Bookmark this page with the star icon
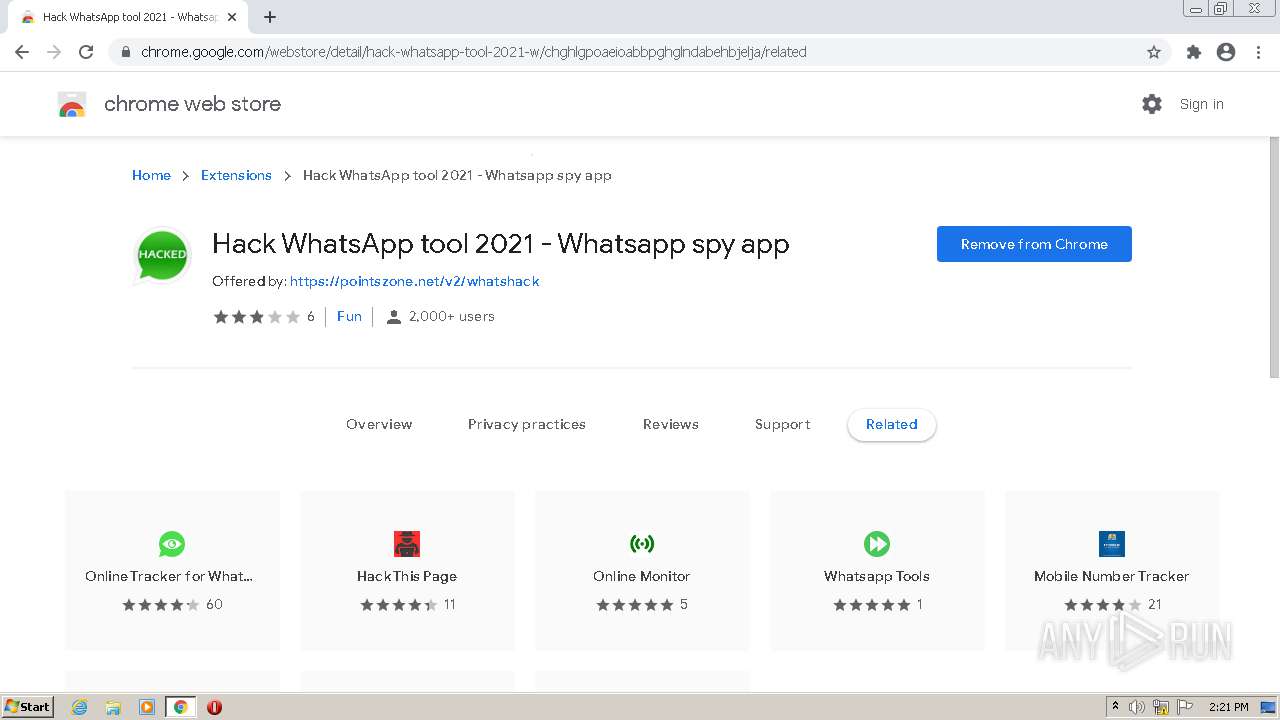The width and height of the screenshot is (1280, 720). pyautogui.click(x=1154, y=52)
